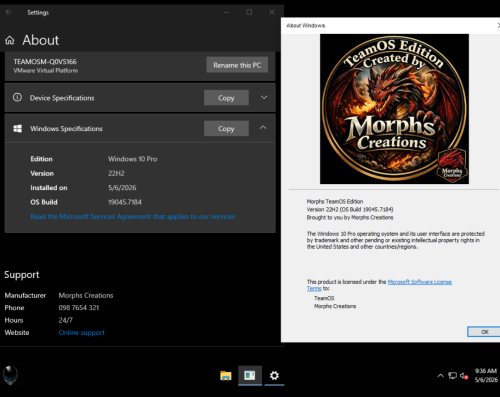This screenshot has height=397, width=500.
Task: Open the taskbar clock and date
Action: click(x=486, y=375)
